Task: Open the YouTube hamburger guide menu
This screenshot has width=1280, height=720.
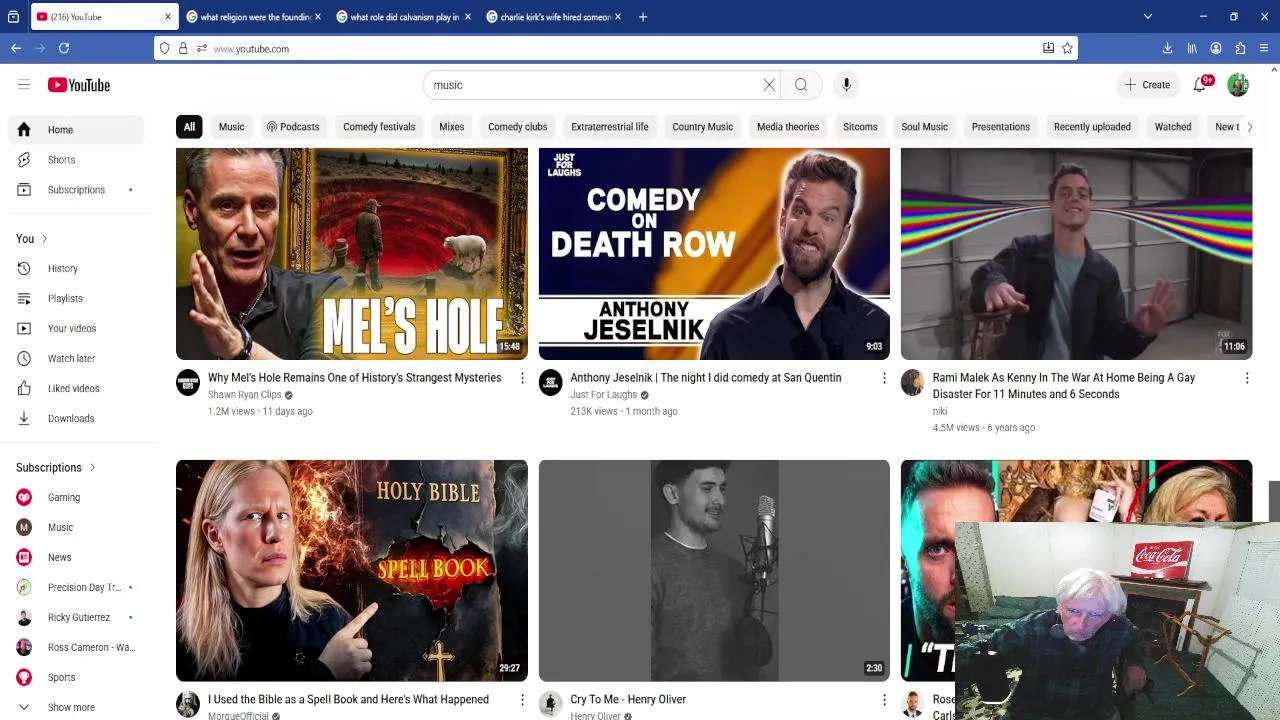Action: [x=24, y=85]
